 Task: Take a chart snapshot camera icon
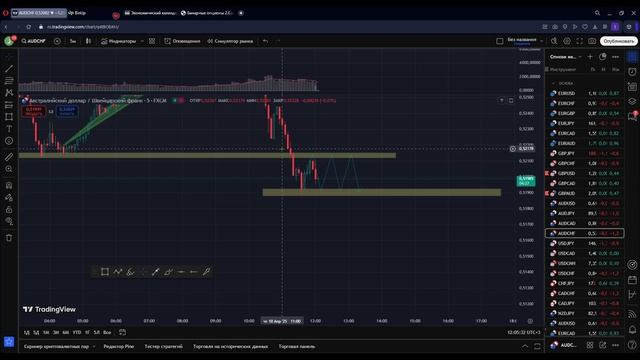click(x=592, y=41)
